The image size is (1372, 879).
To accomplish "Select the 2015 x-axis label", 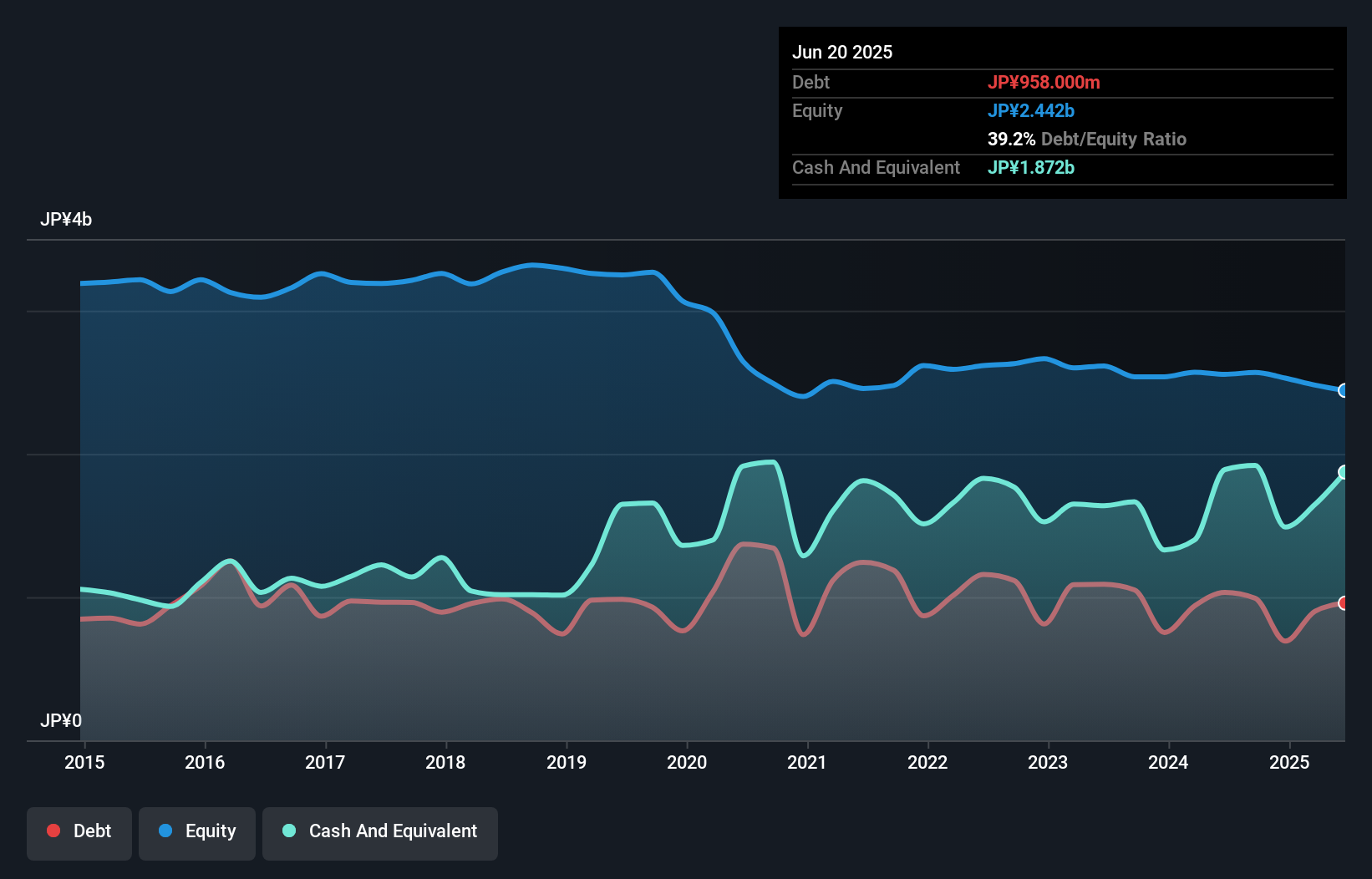I will point(84,762).
